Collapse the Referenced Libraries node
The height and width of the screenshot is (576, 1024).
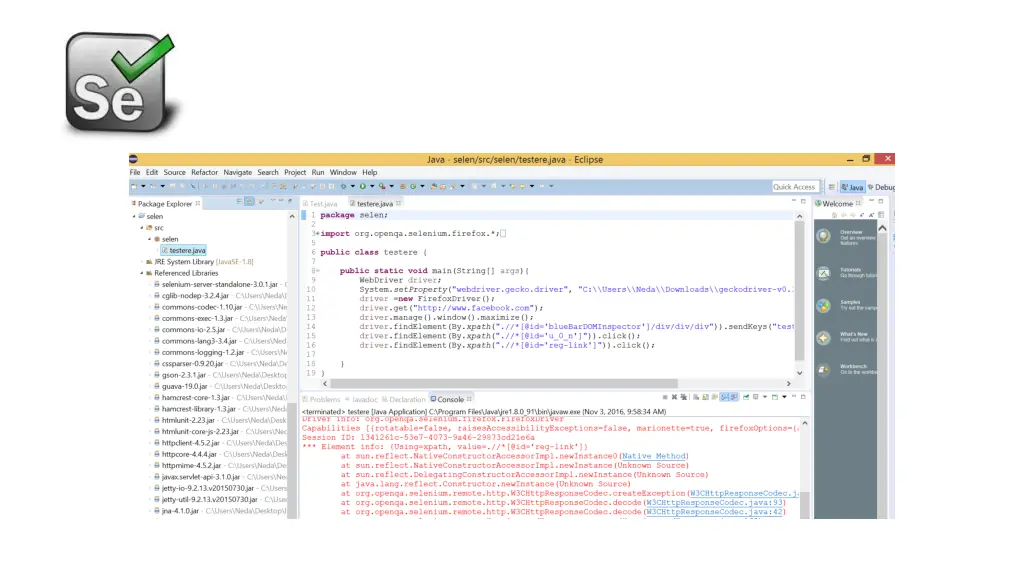pos(142,273)
